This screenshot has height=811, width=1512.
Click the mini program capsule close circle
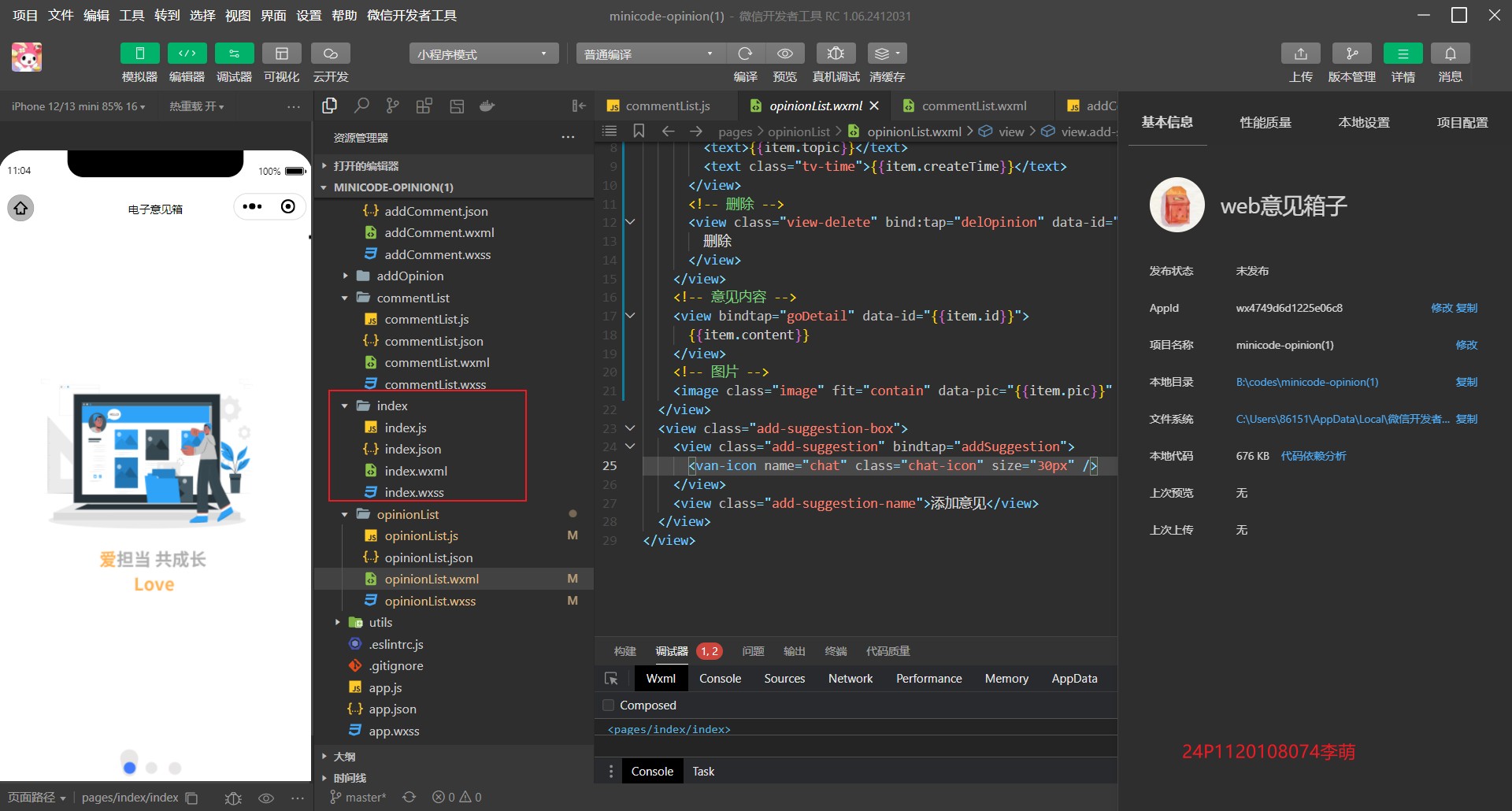click(288, 206)
